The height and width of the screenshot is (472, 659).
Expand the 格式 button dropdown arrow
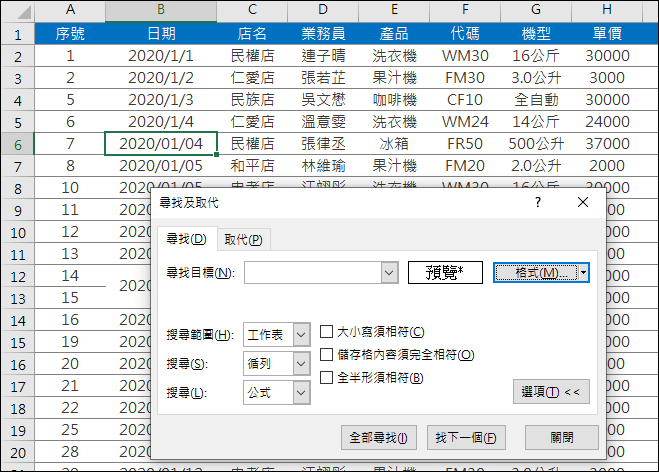(583, 273)
